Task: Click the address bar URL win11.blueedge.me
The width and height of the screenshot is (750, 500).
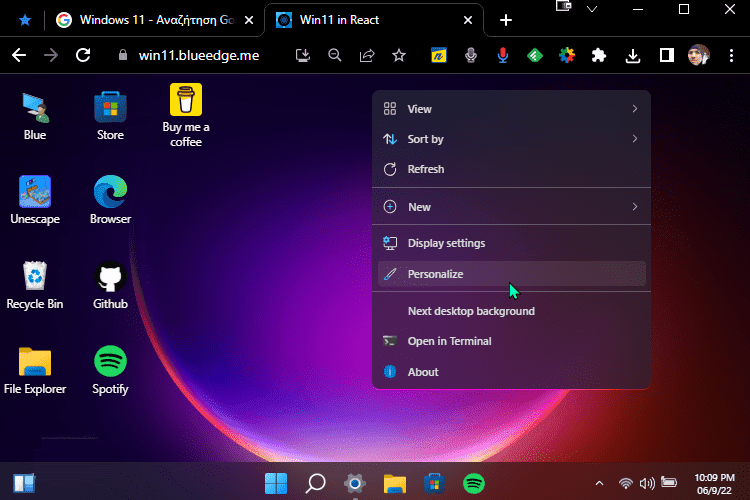Action: point(199,56)
